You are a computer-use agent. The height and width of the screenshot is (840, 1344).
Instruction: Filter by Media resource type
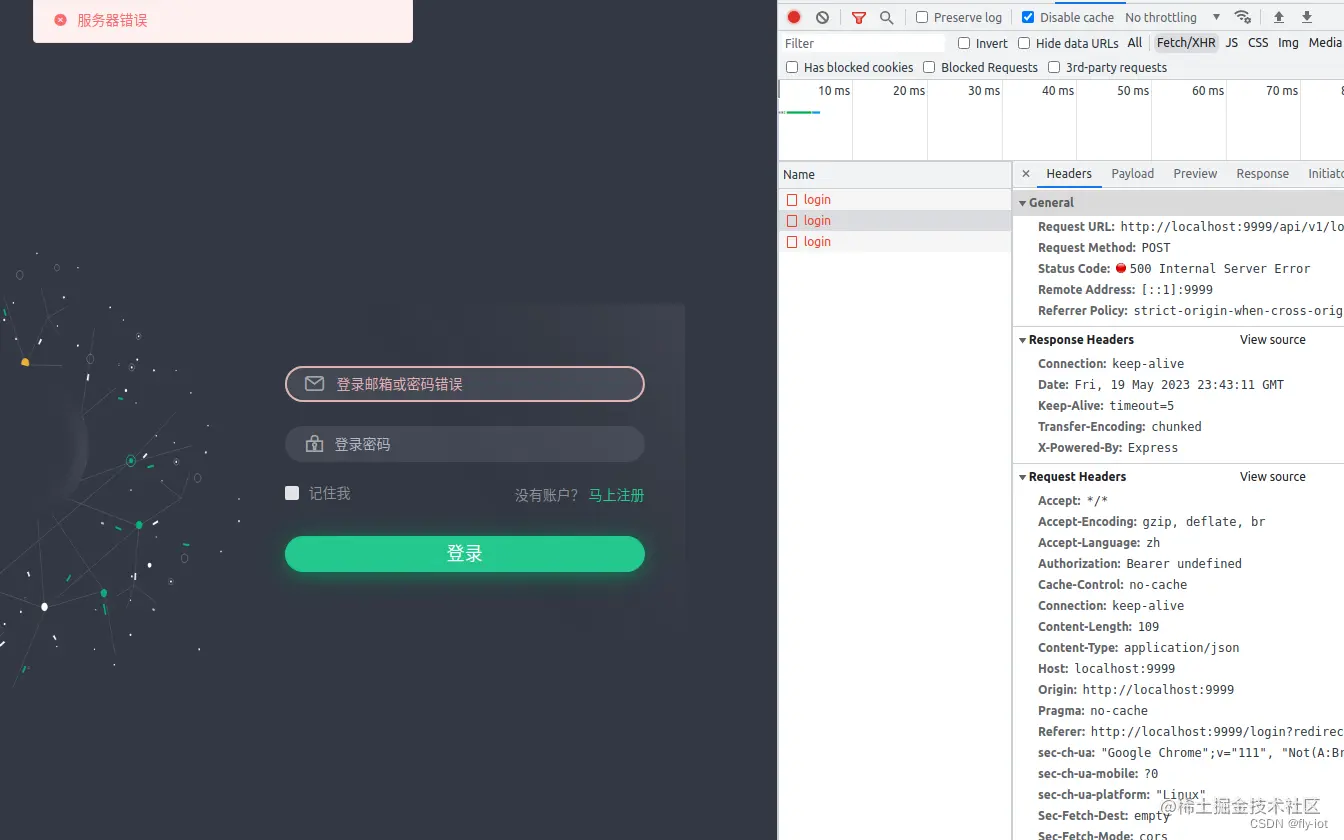pos(1325,43)
